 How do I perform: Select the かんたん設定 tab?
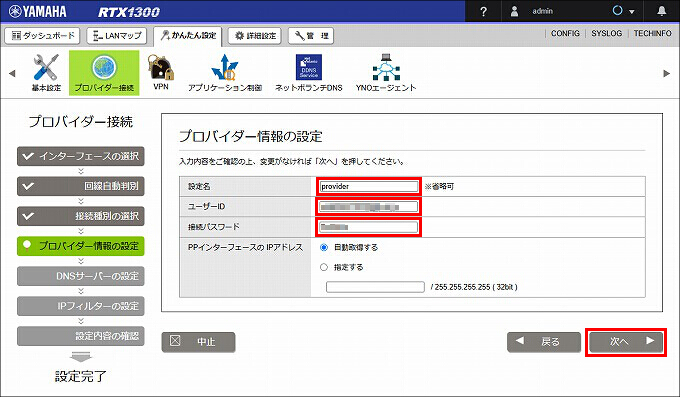[x=188, y=36]
